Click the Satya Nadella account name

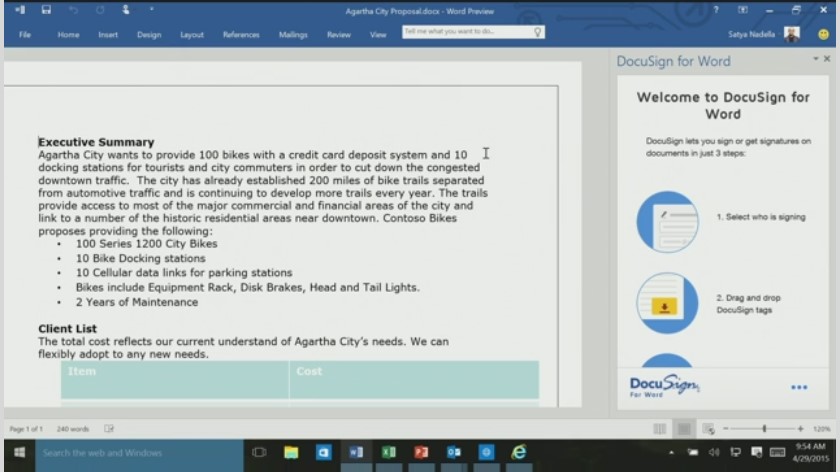coord(751,34)
